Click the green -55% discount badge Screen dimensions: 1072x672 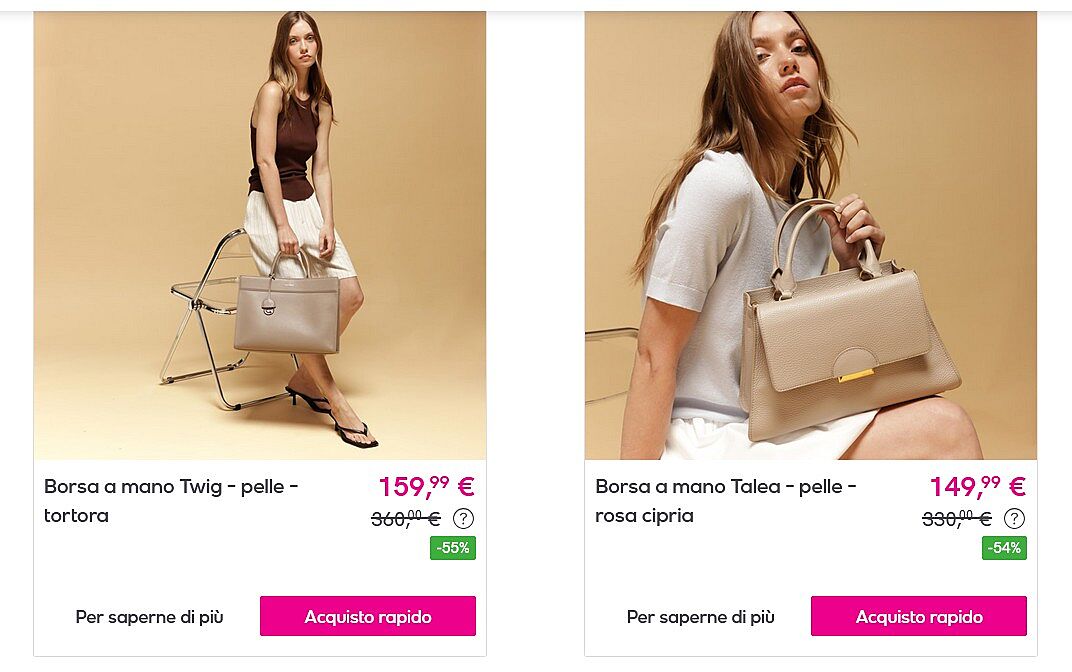(x=453, y=548)
